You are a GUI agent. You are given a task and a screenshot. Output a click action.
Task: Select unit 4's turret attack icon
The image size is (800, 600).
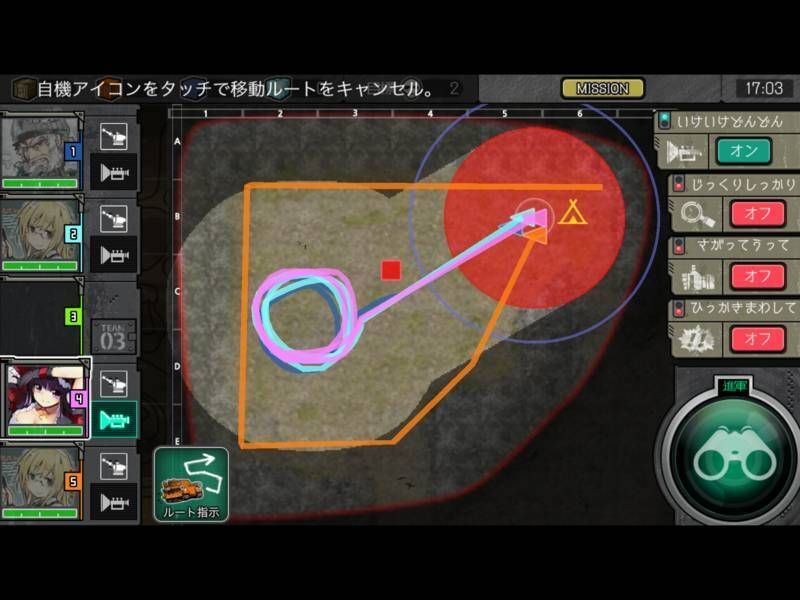[x=113, y=384]
